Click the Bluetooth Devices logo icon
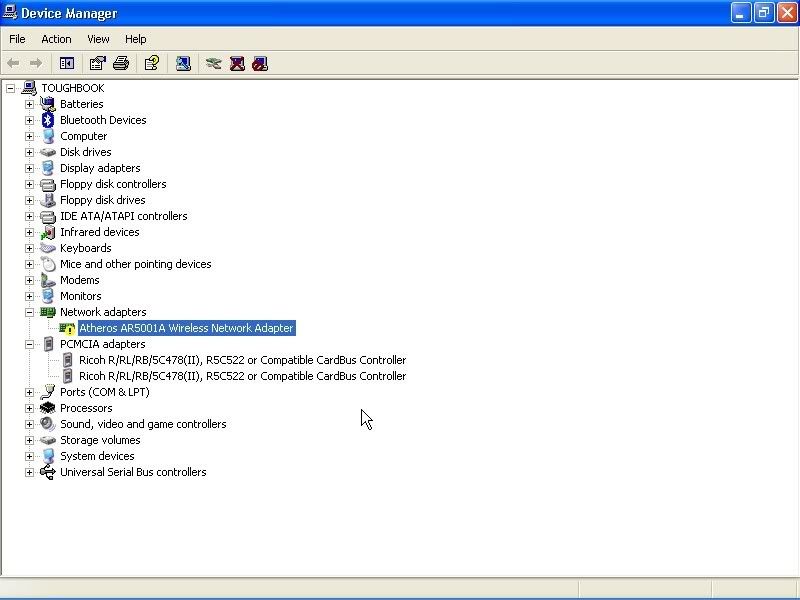The height and width of the screenshot is (600, 800). pyautogui.click(x=48, y=120)
